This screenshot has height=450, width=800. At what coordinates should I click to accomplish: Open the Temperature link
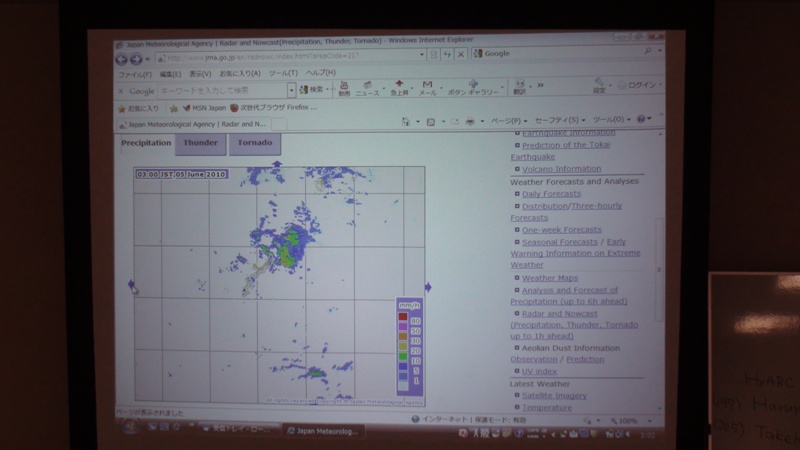coord(546,408)
